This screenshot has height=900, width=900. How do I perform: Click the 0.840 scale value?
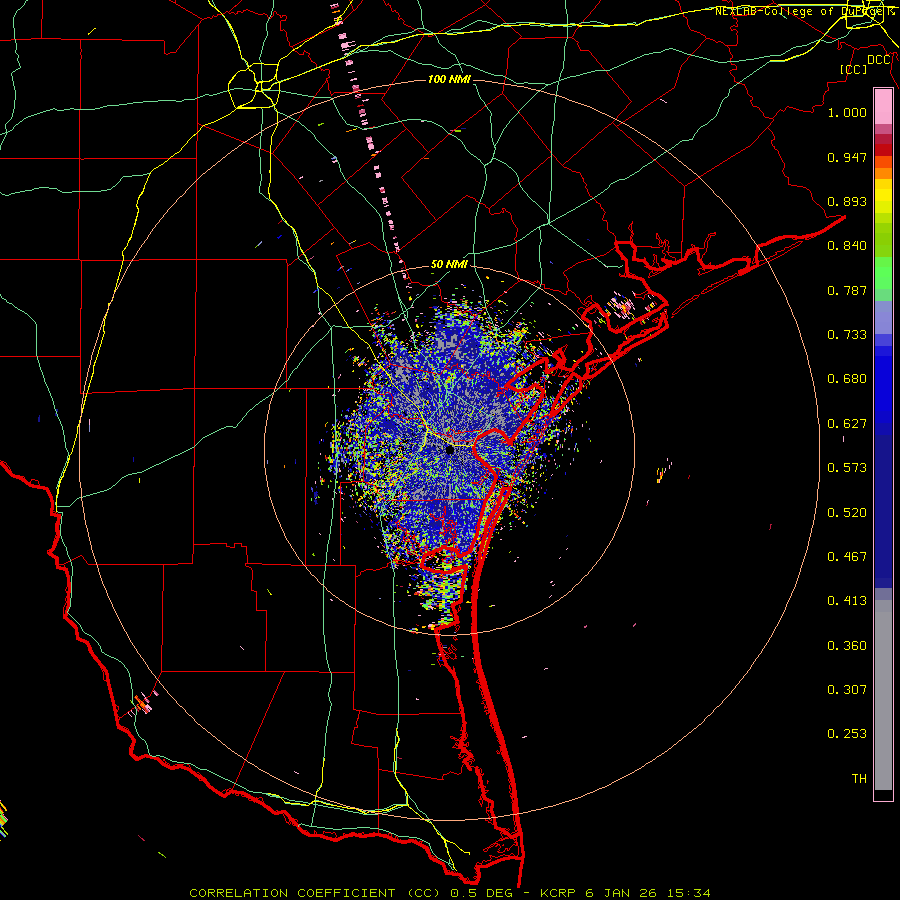pos(847,246)
